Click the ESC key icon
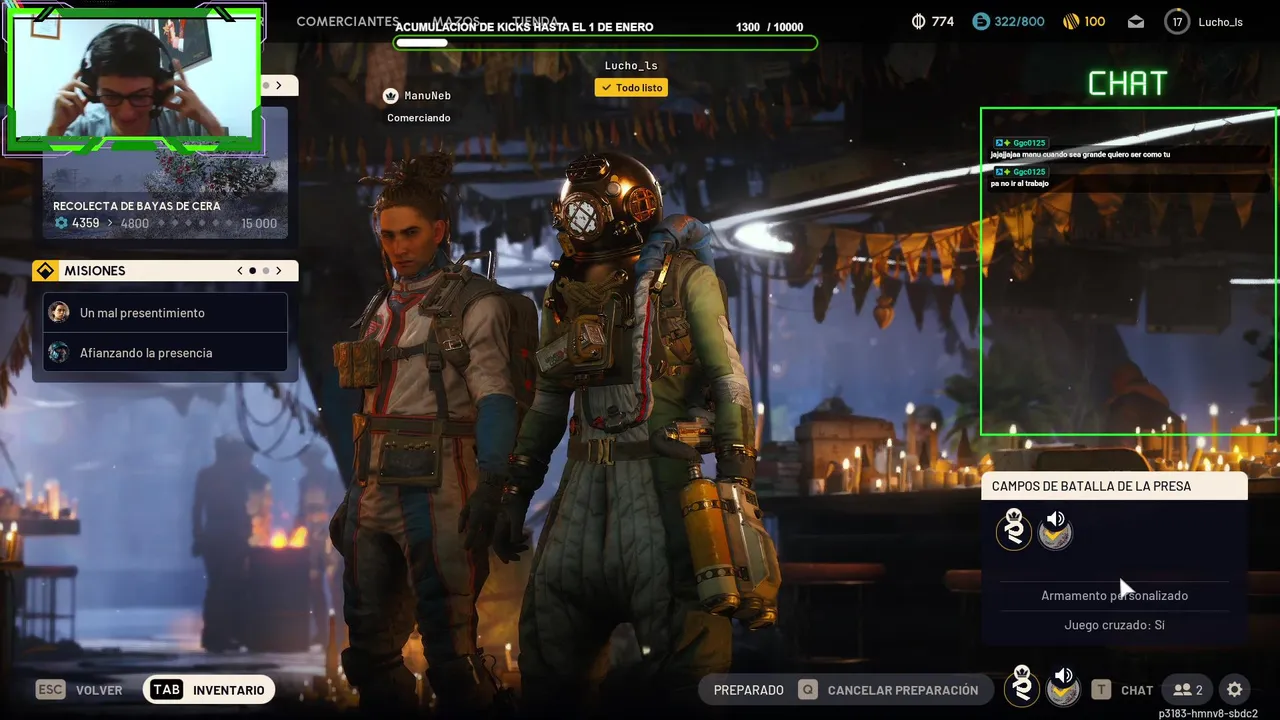The width and height of the screenshot is (1280, 720). pyautogui.click(x=51, y=690)
